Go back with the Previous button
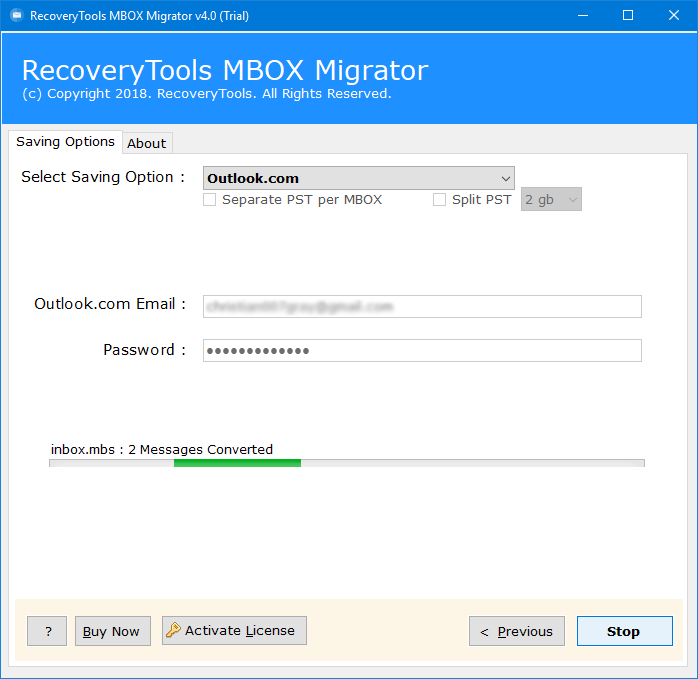 (517, 631)
